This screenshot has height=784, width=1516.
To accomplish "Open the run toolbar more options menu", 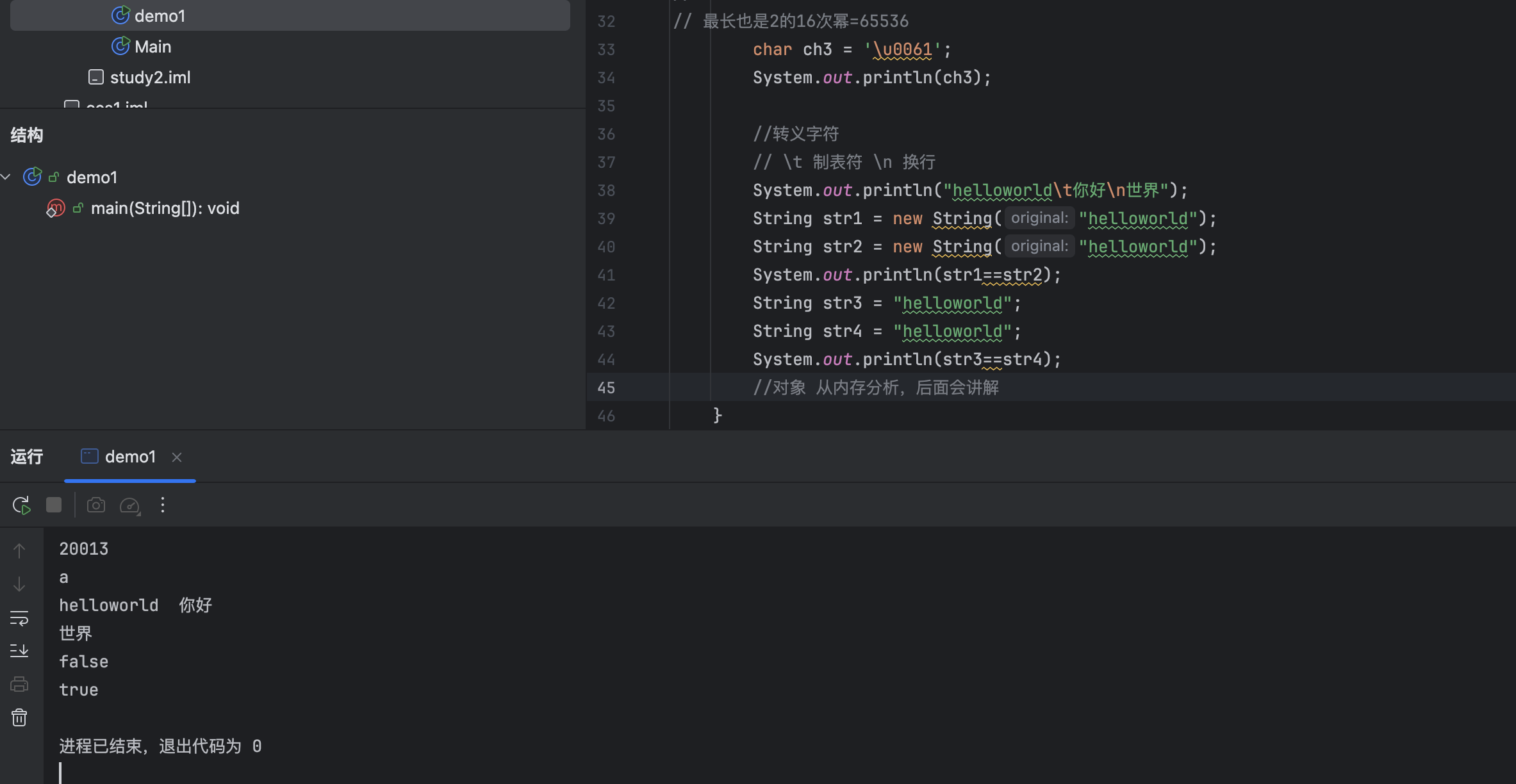I will 163,505.
